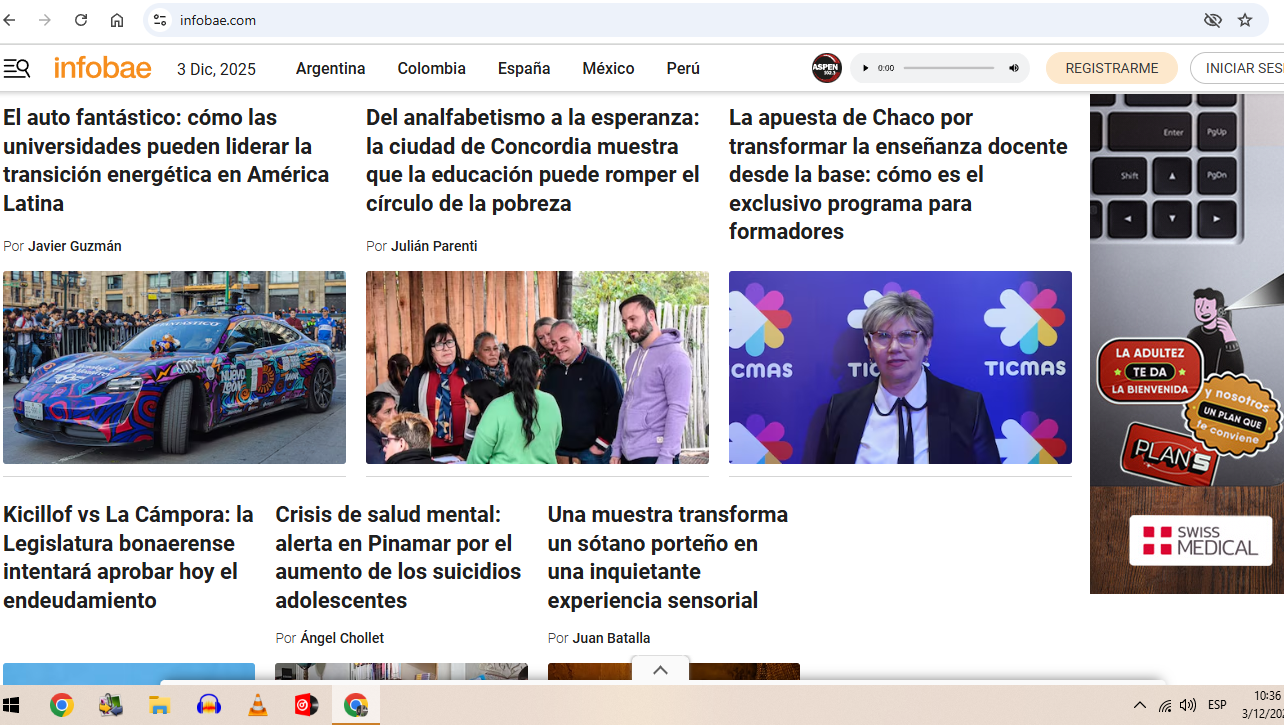Open the Windows Start menu
Screen dimensions: 1284x725
11,705
